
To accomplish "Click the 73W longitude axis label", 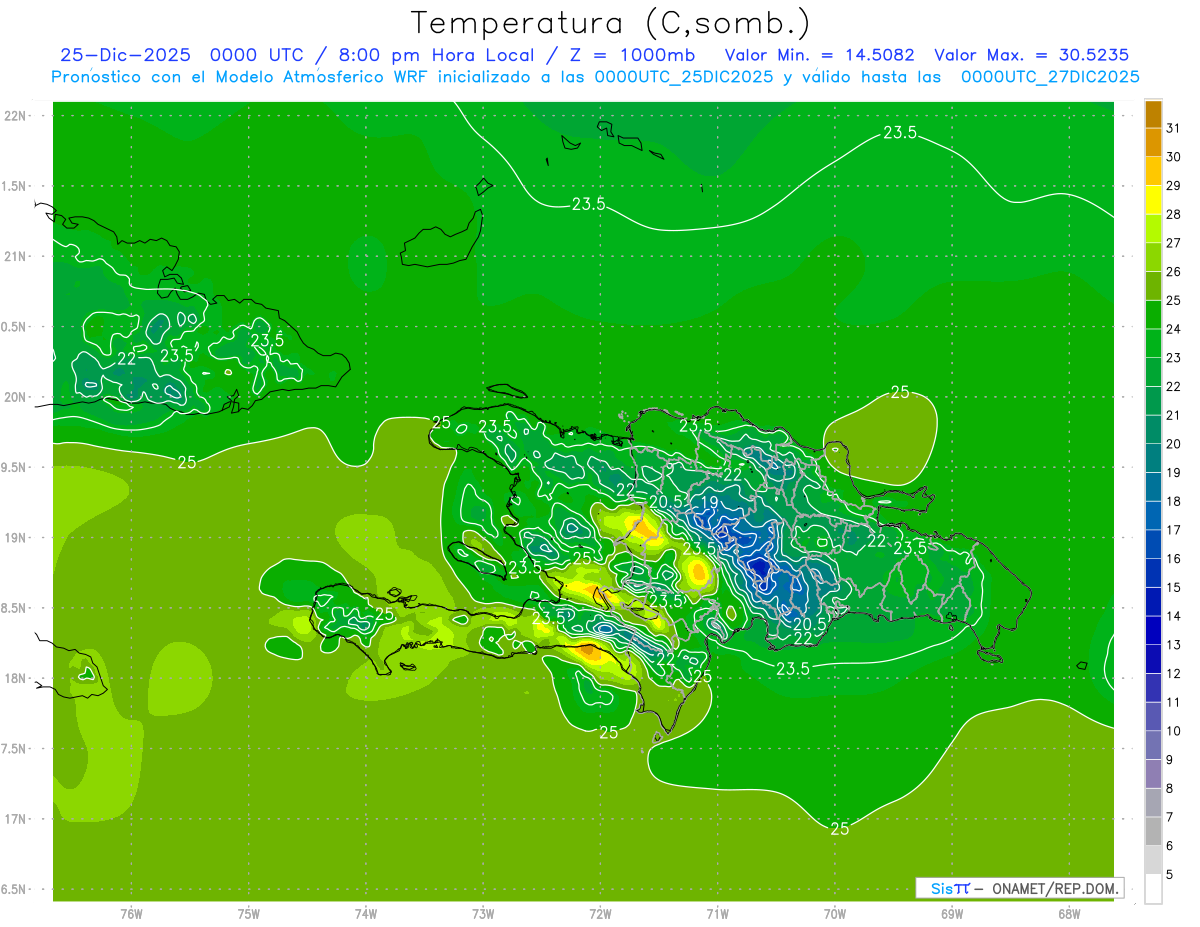I will point(483,913).
